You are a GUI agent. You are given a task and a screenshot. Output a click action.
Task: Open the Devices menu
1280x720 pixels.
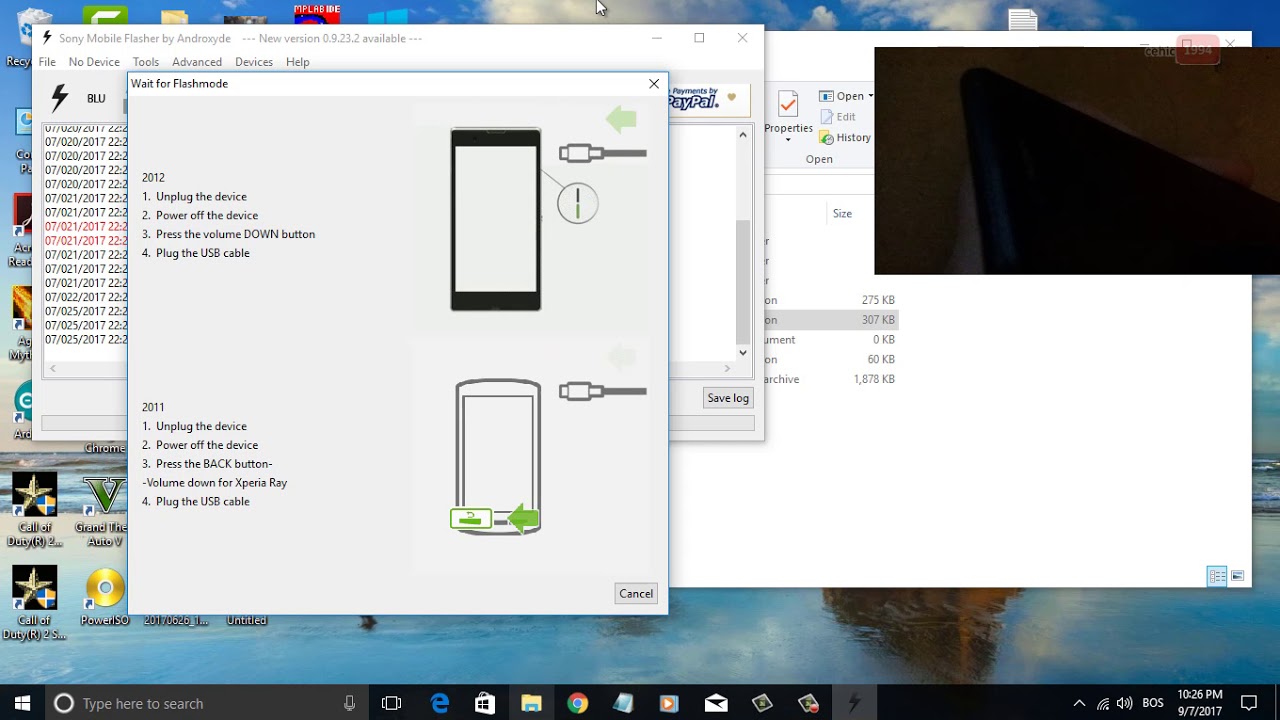(x=254, y=62)
